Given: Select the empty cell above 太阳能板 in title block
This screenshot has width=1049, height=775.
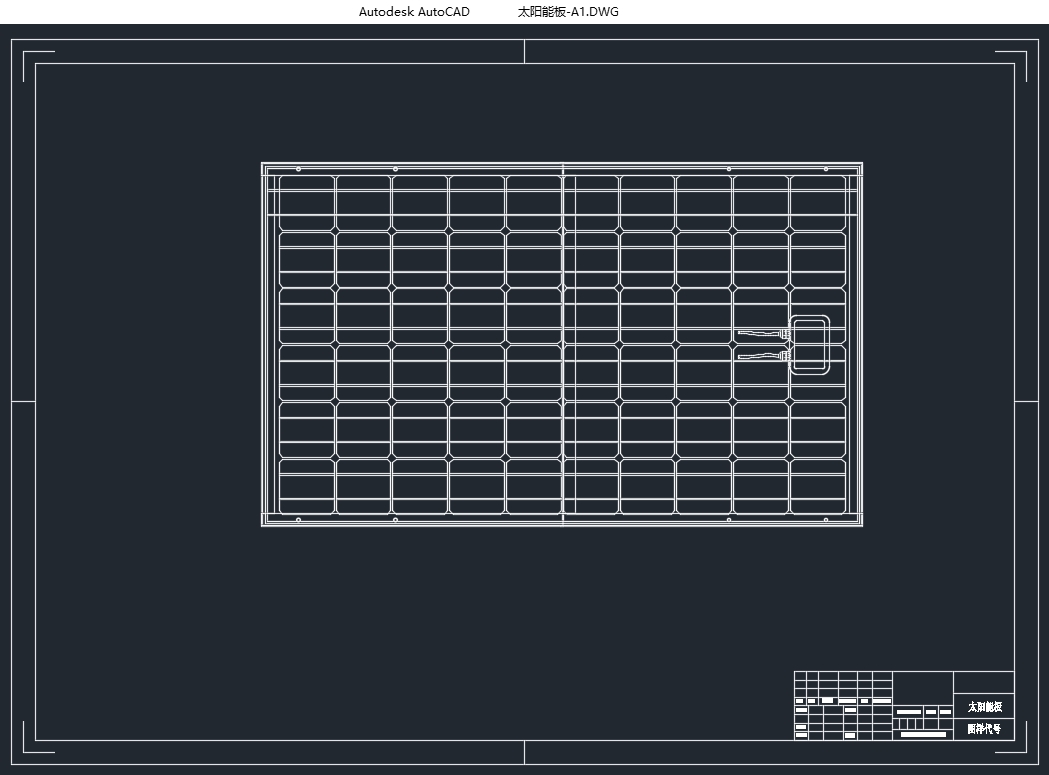Looking at the screenshot, I should point(984,683).
